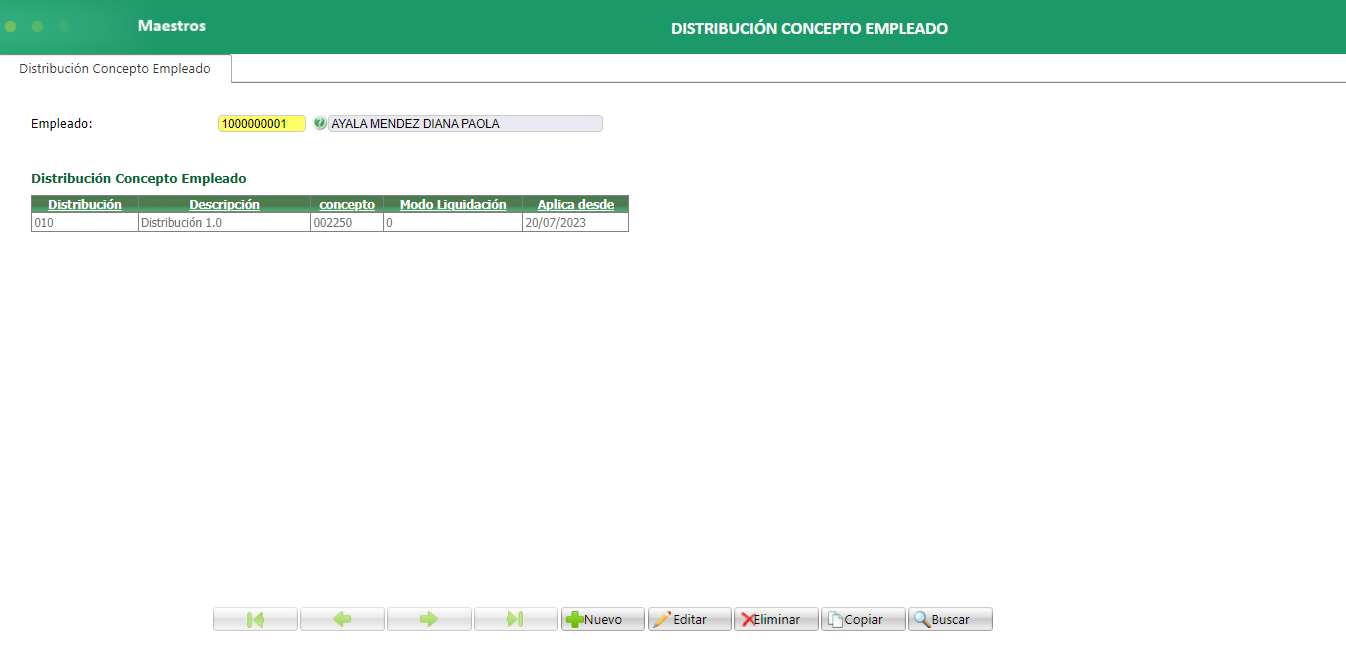
Task: Jump to the first record using navigation arrow
Action: [x=255, y=618]
